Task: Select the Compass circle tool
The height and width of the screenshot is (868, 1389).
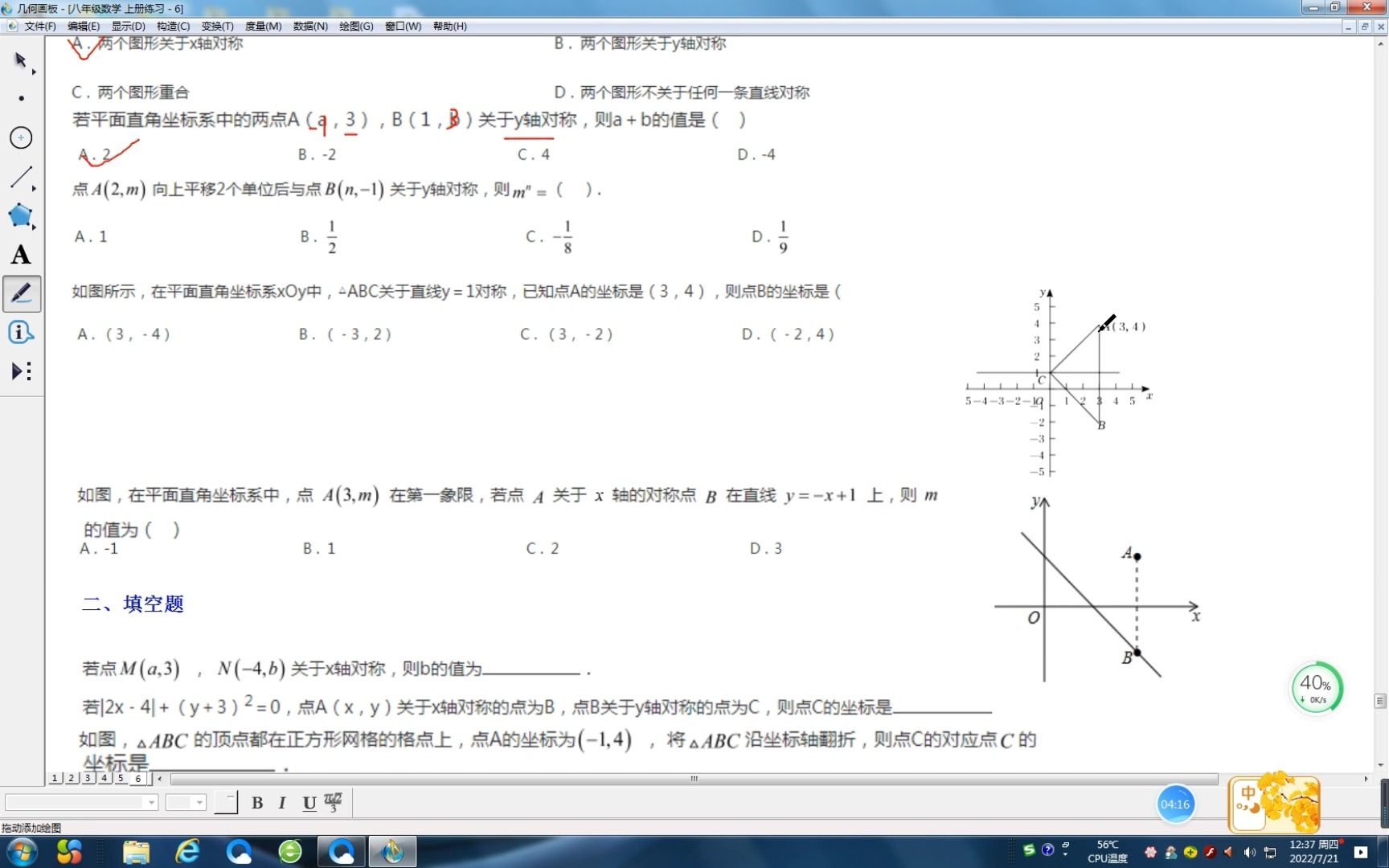Action: (22, 137)
